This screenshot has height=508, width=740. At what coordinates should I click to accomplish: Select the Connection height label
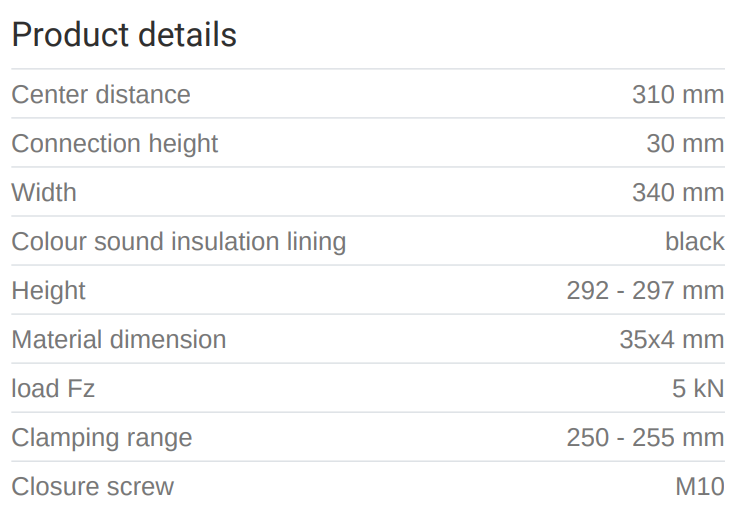click(114, 144)
